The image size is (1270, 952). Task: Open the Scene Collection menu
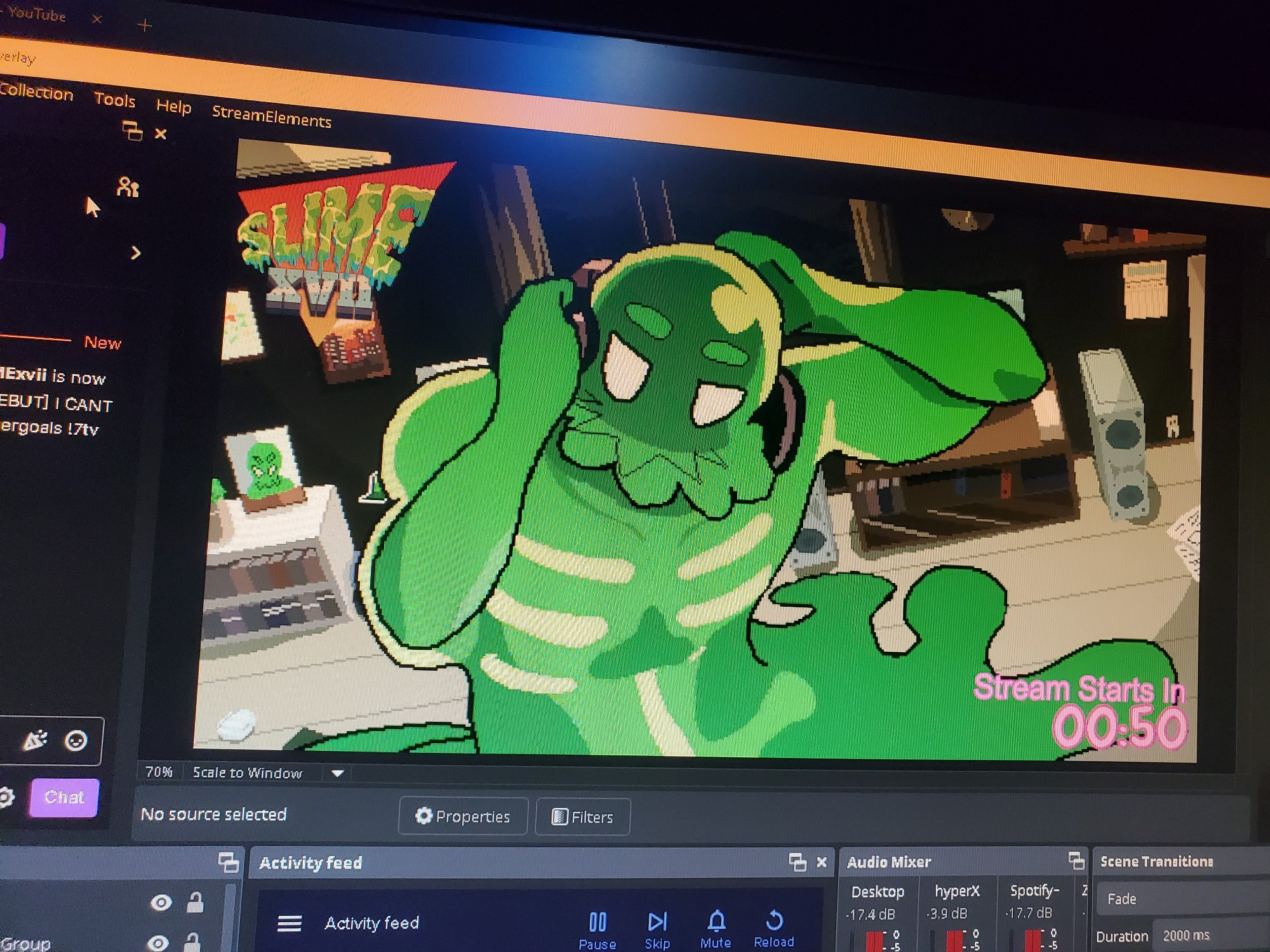click(36, 92)
